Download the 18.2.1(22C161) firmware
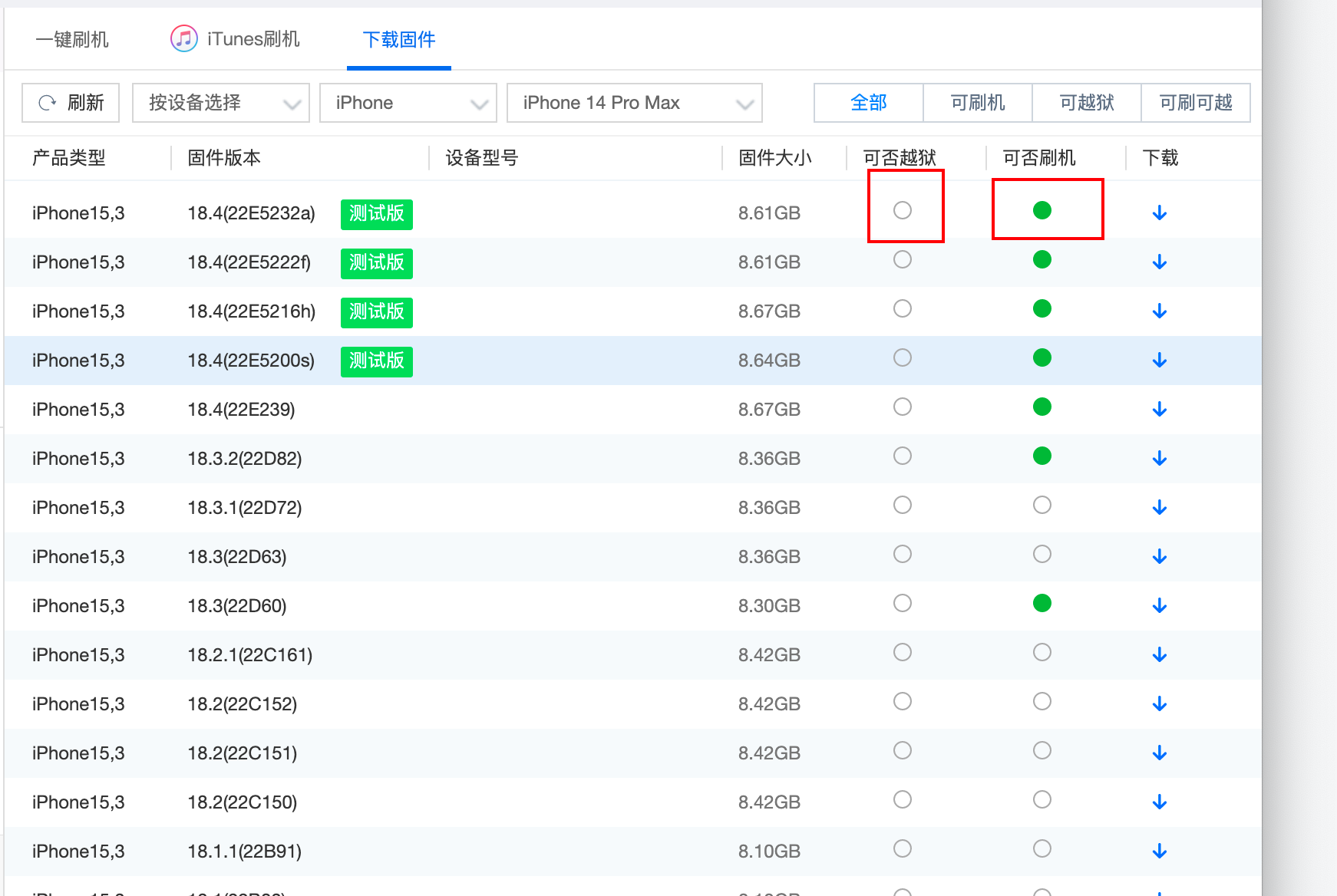1337x896 pixels. click(1159, 654)
